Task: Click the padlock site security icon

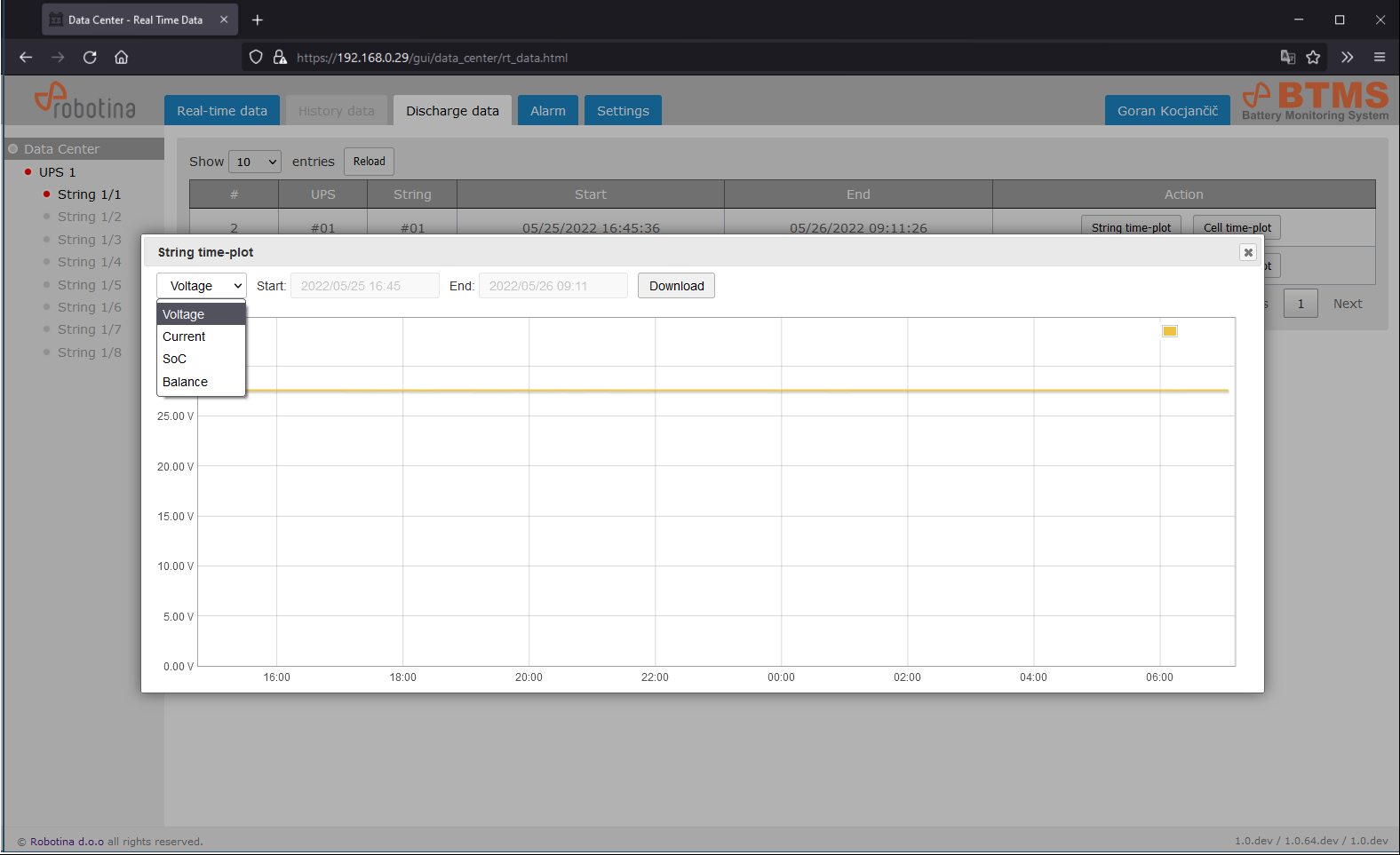Action: (x=280, y=58)
